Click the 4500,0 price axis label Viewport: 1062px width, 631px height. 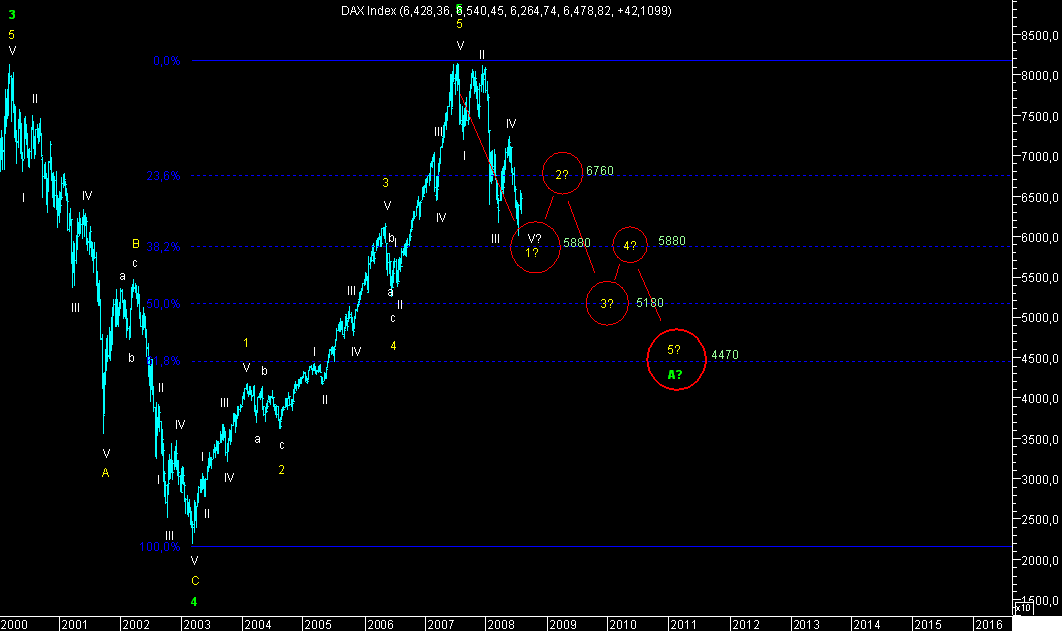coord(1040,359)
